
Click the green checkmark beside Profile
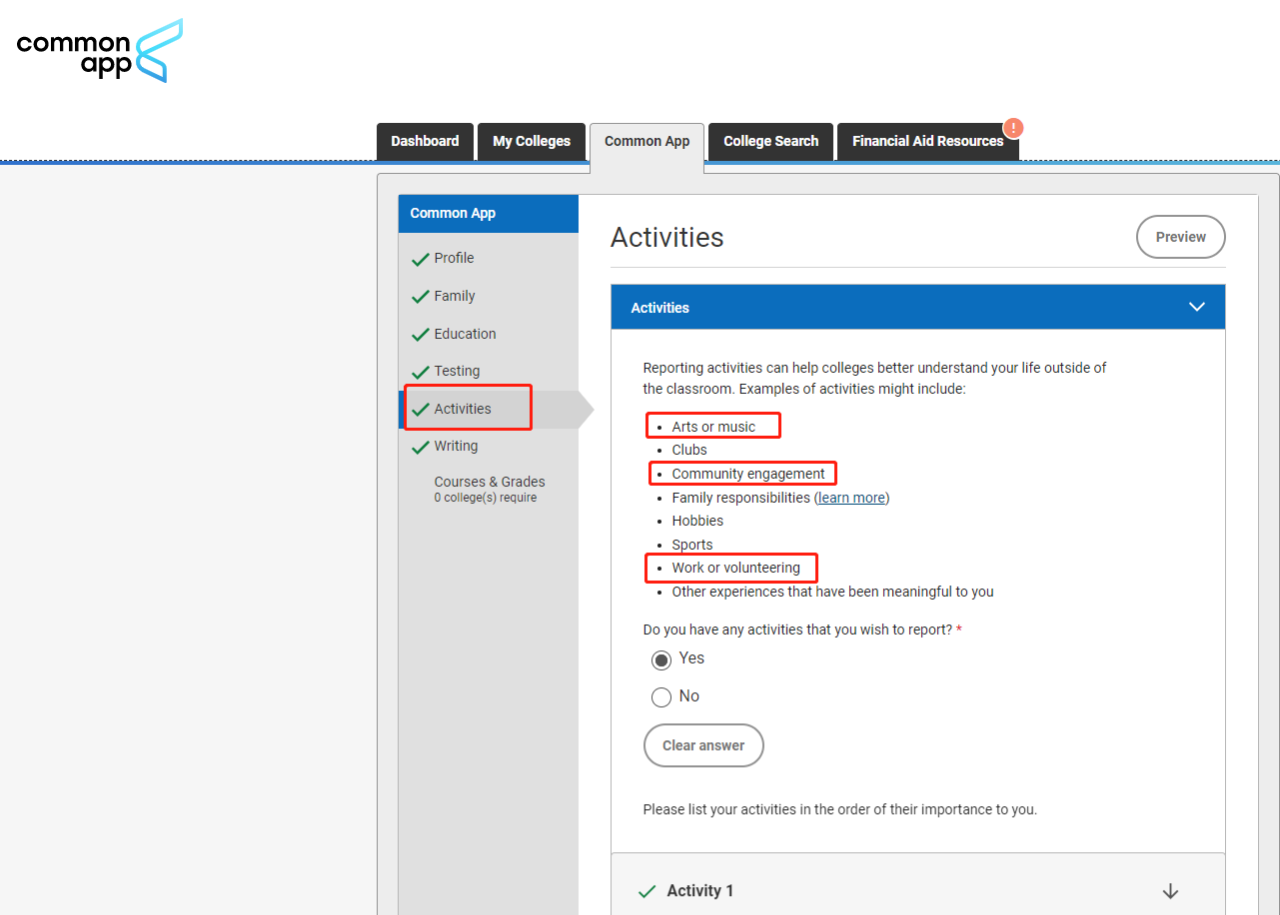420,259
